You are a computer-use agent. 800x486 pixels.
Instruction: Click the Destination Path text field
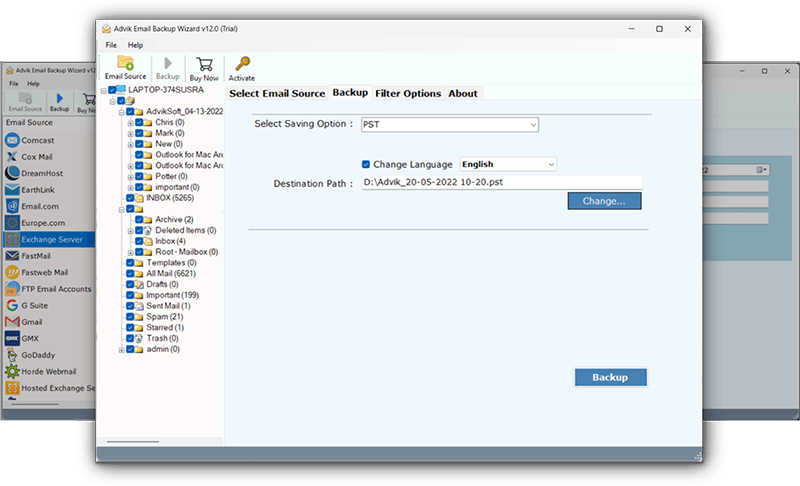[502, 183]
